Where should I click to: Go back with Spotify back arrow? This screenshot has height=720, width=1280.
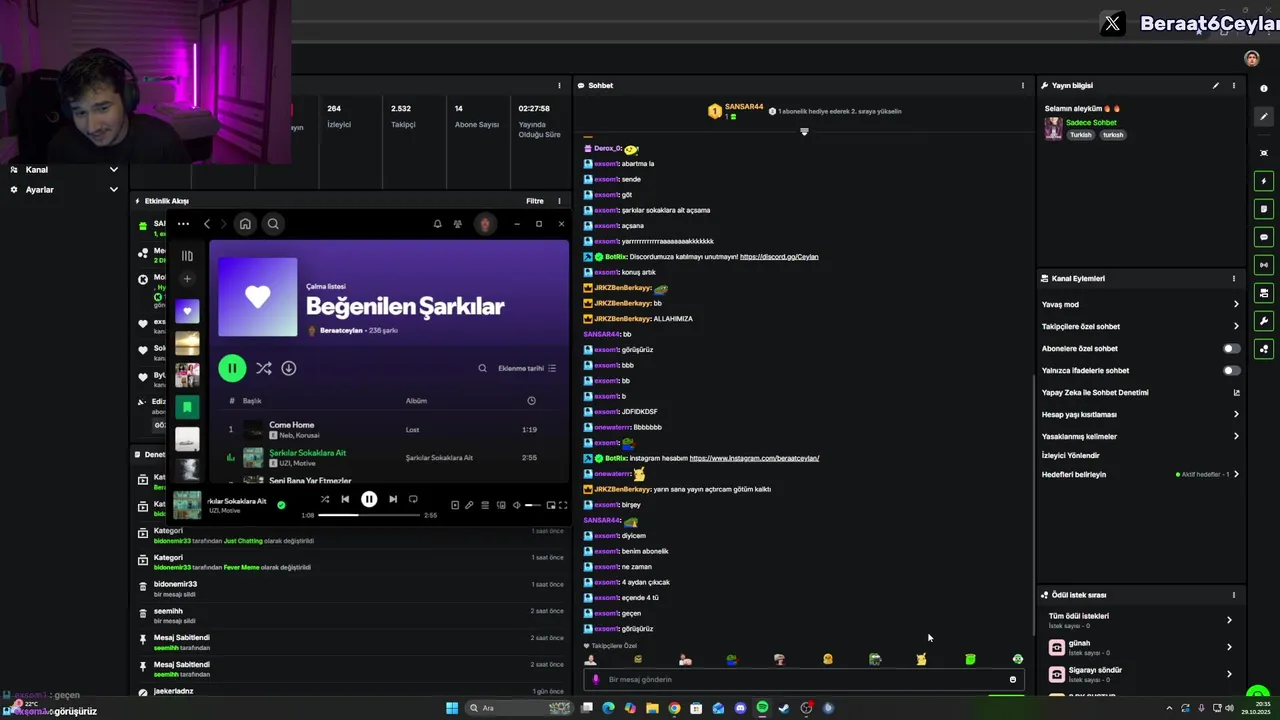click(207, 224)
